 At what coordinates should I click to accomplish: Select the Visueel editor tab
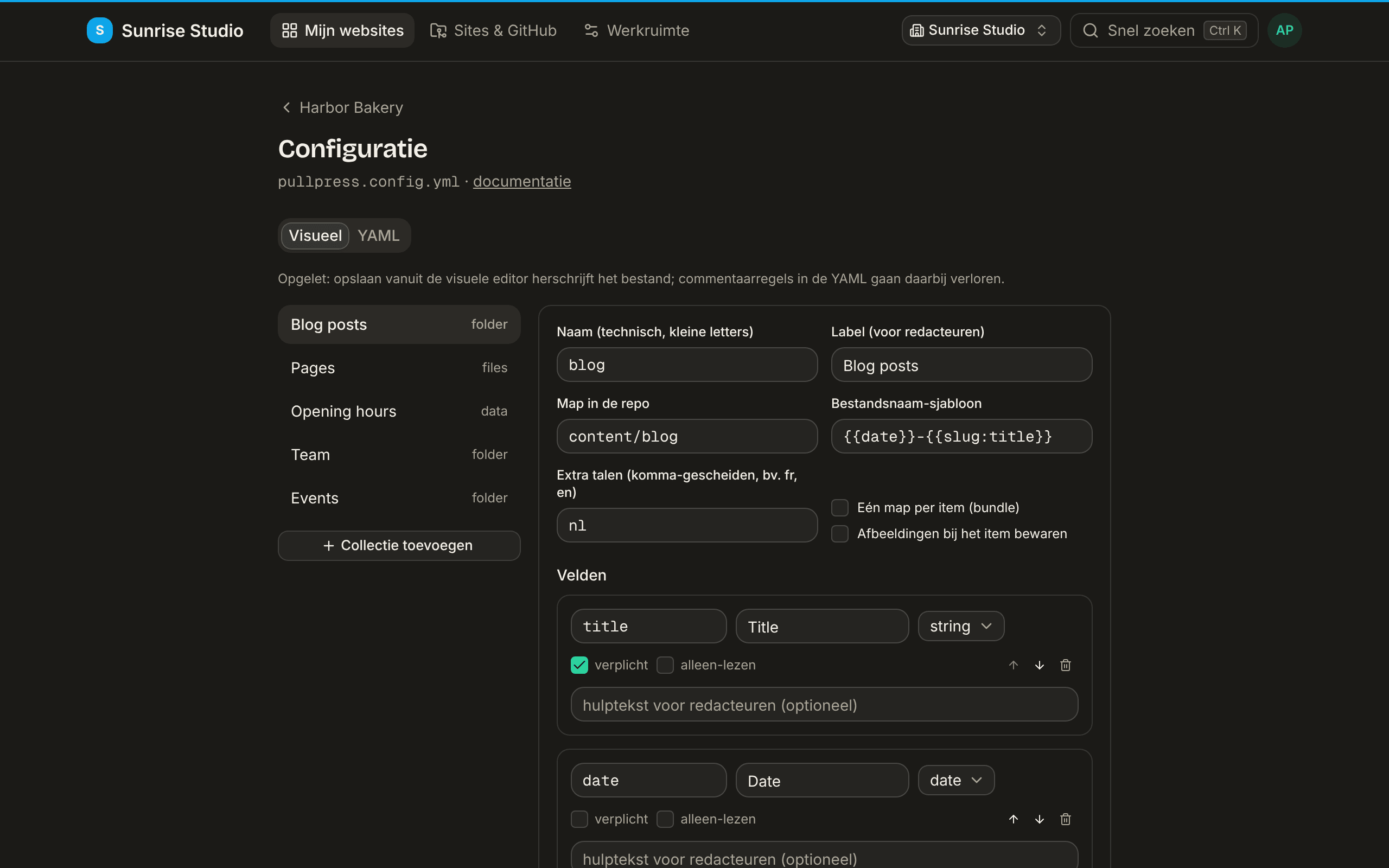[x=315, y=235]
